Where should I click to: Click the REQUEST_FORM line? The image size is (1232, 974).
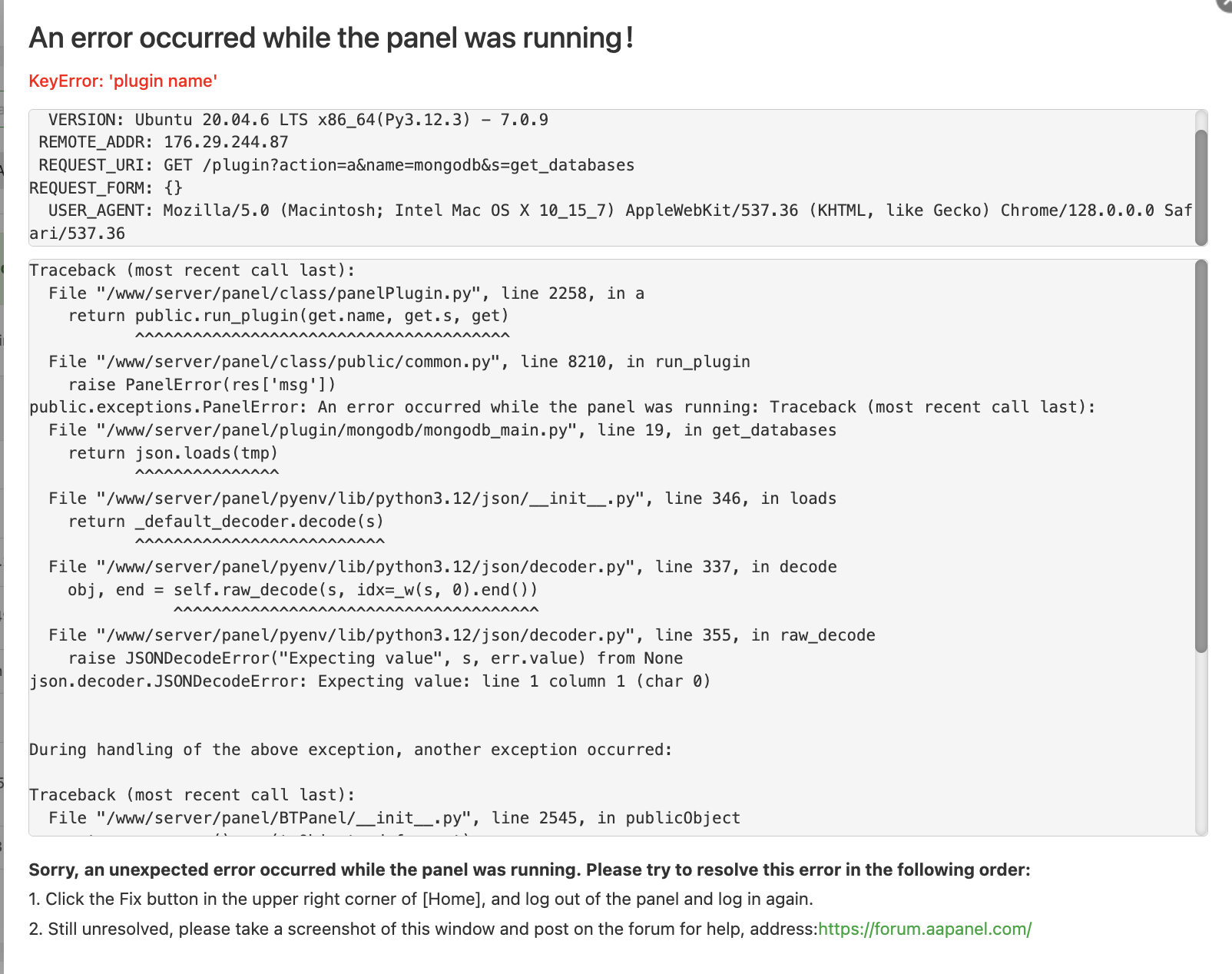tap(106, 188)
